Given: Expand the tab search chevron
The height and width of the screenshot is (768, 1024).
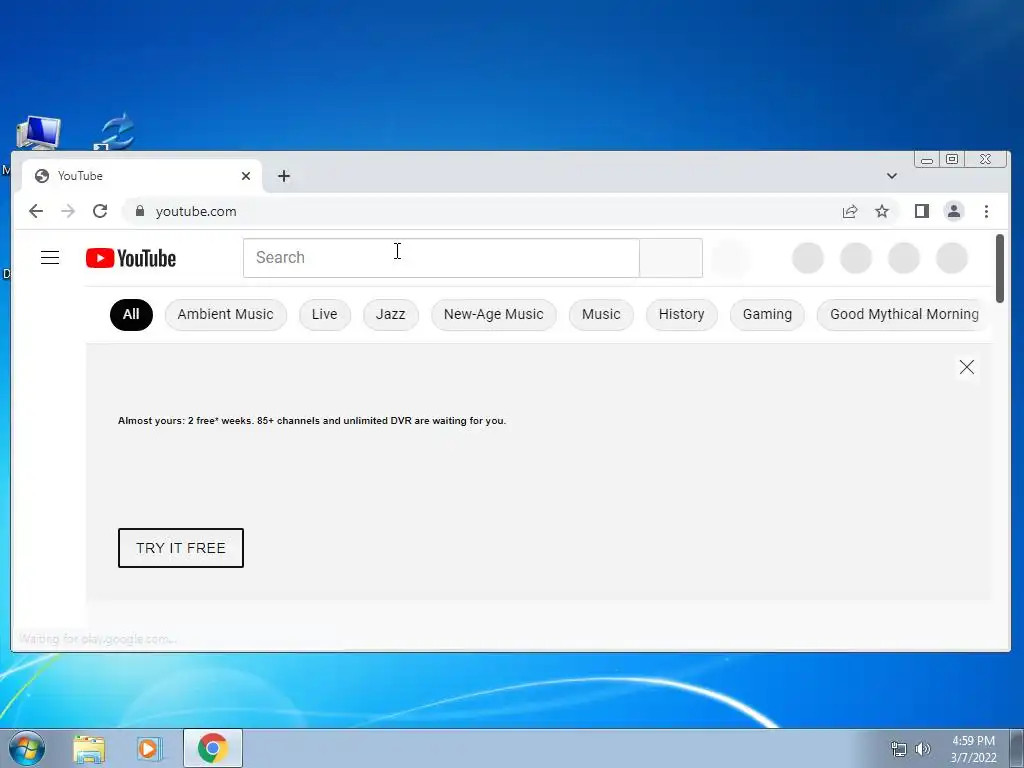Looking at the screenshot, I should 891,176.
